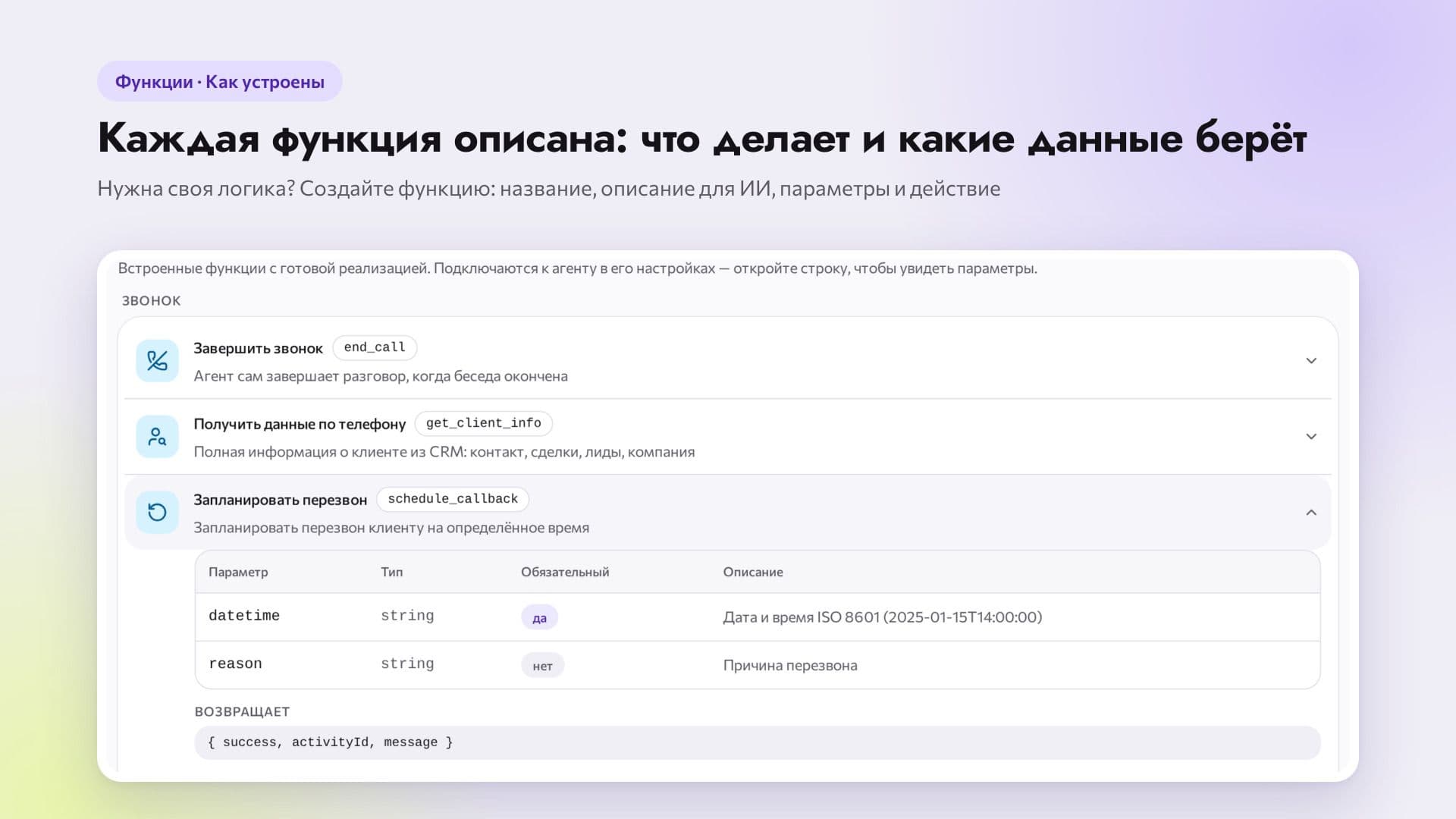The image size is (1456, 819).
Task: Click the Функции · Как устроены tag
Action: click(x=220, y=81)
